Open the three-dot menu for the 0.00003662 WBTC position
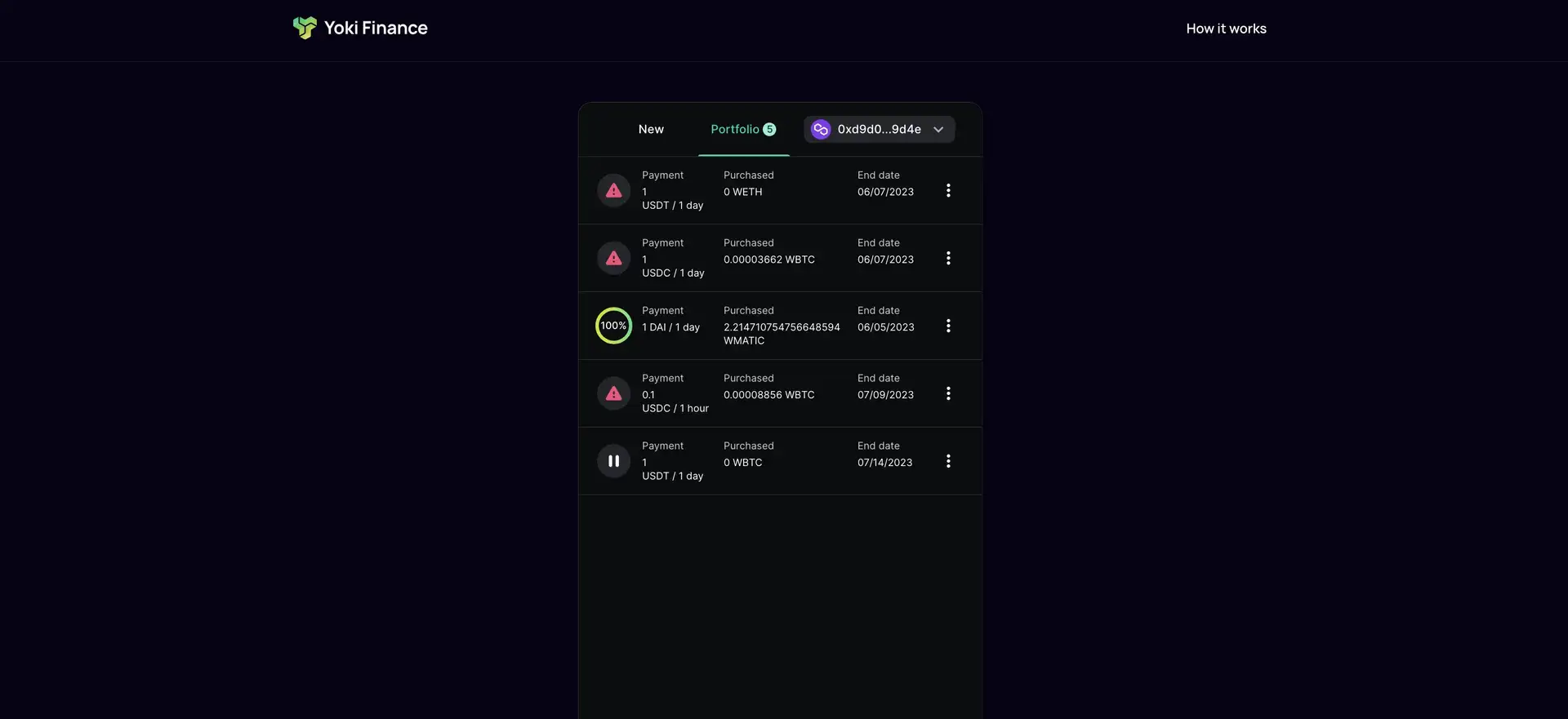Viewport: 1568px width, 719px height. point(947,258)
